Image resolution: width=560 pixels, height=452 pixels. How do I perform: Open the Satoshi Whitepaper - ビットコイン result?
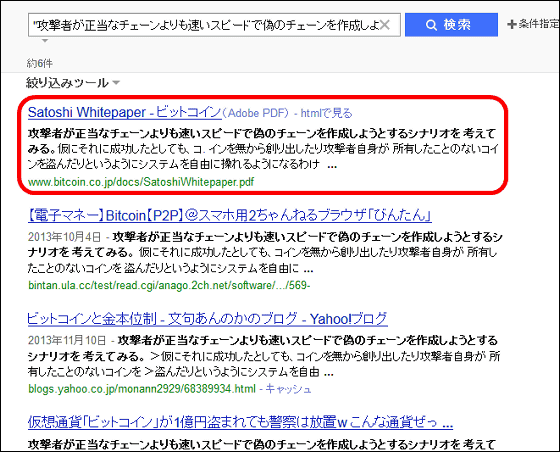[x=124, y=112]
